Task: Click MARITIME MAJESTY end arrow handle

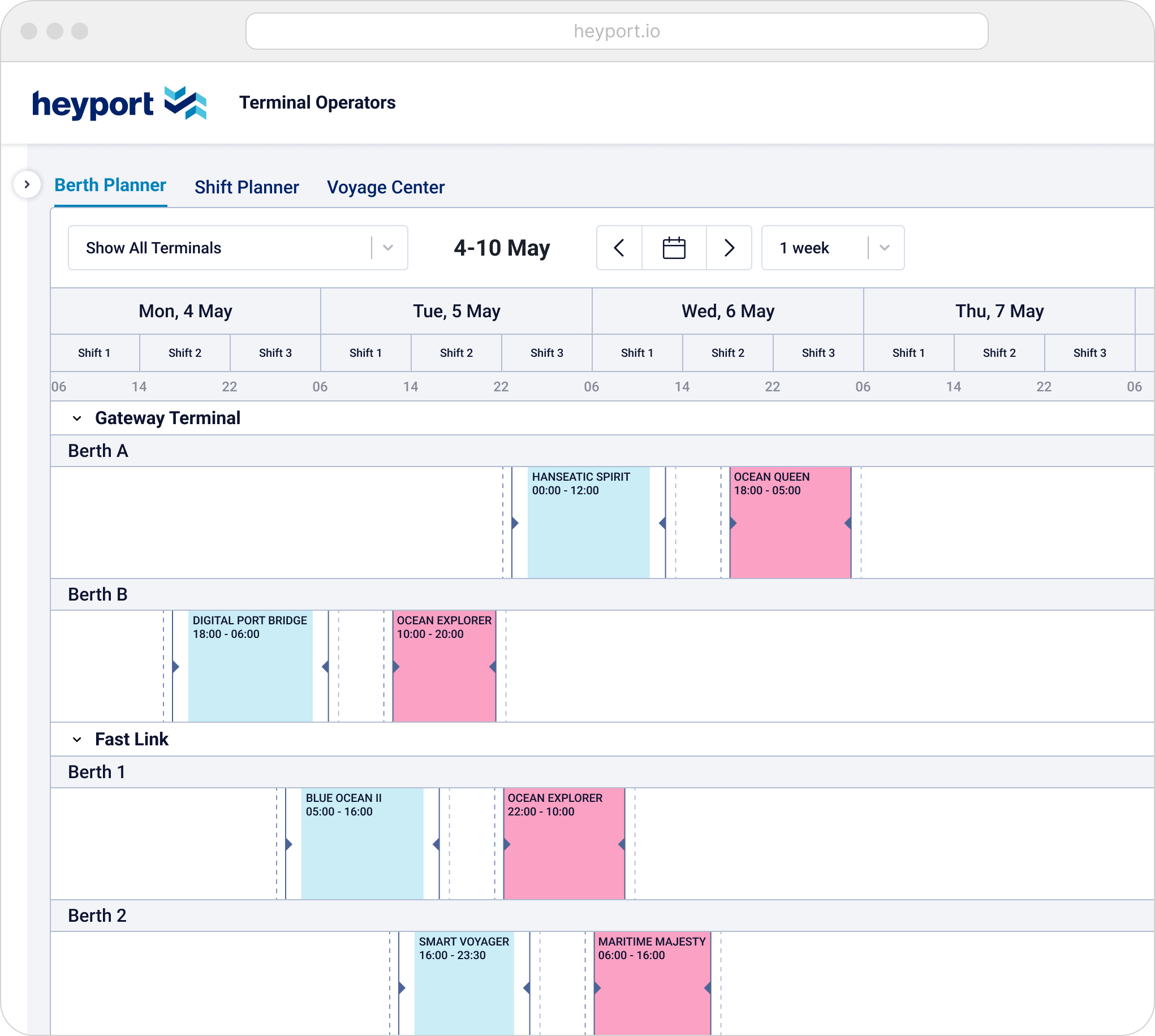Action: (x=708, y=987)
